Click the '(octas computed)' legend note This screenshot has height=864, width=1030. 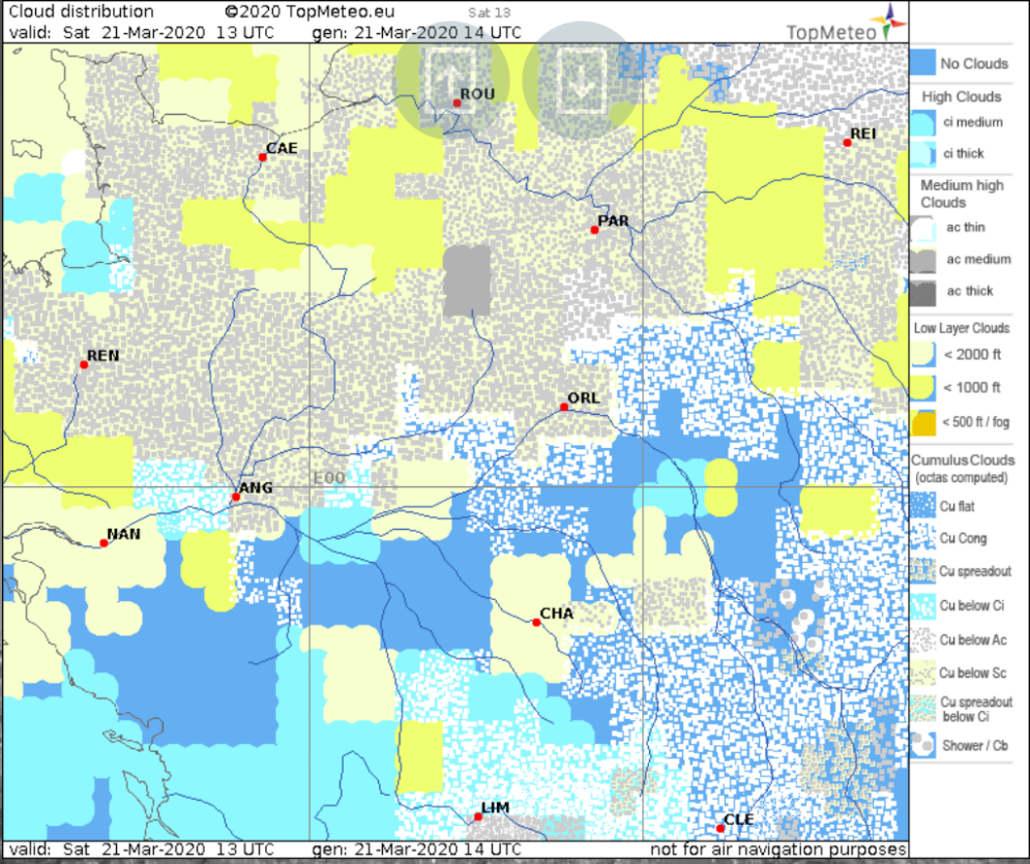click(962, 478)
